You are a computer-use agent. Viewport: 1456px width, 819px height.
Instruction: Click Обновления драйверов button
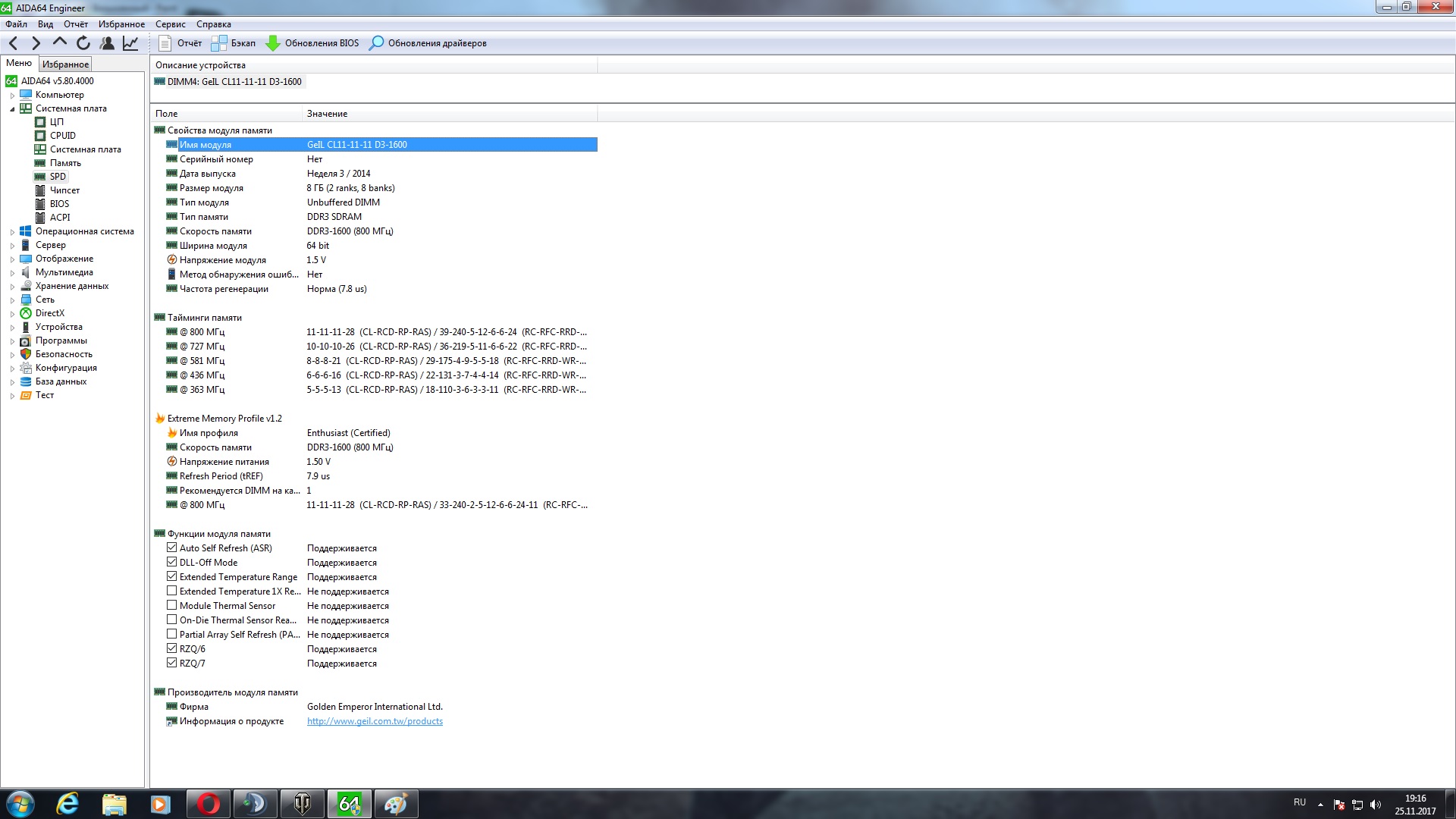tap(428, 43)
